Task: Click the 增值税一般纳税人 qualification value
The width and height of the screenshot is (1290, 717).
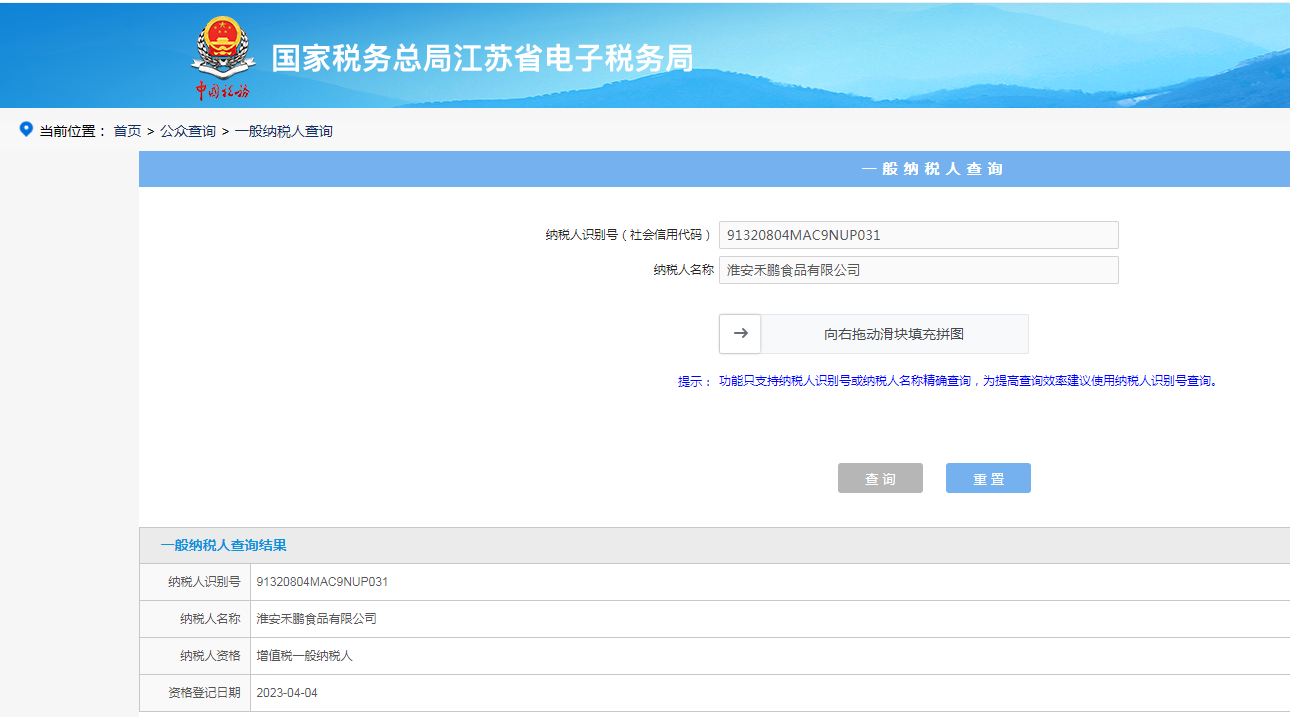Action: 304,656
